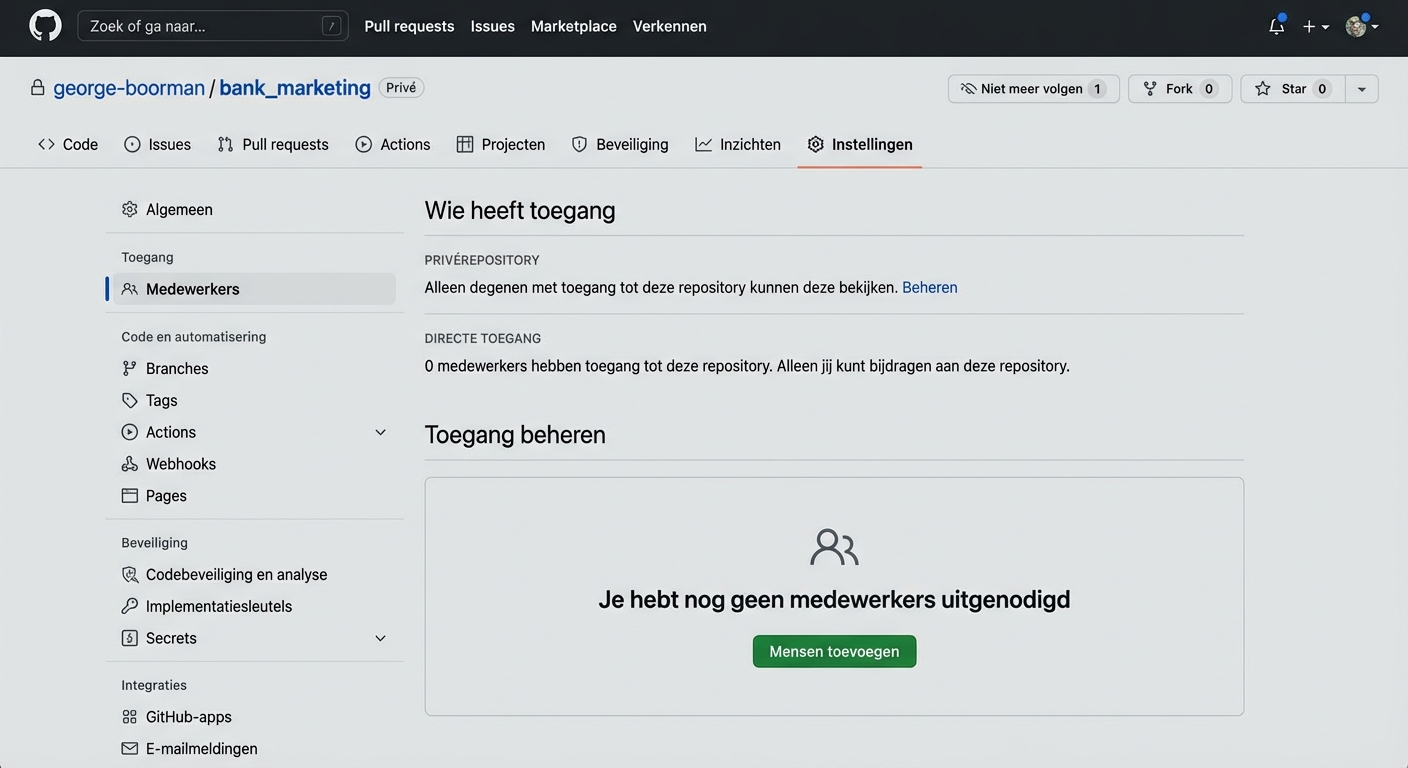Open the Star dropdown arrow
This screenshot has height=768, width=1408.
tap(1361, 88)
